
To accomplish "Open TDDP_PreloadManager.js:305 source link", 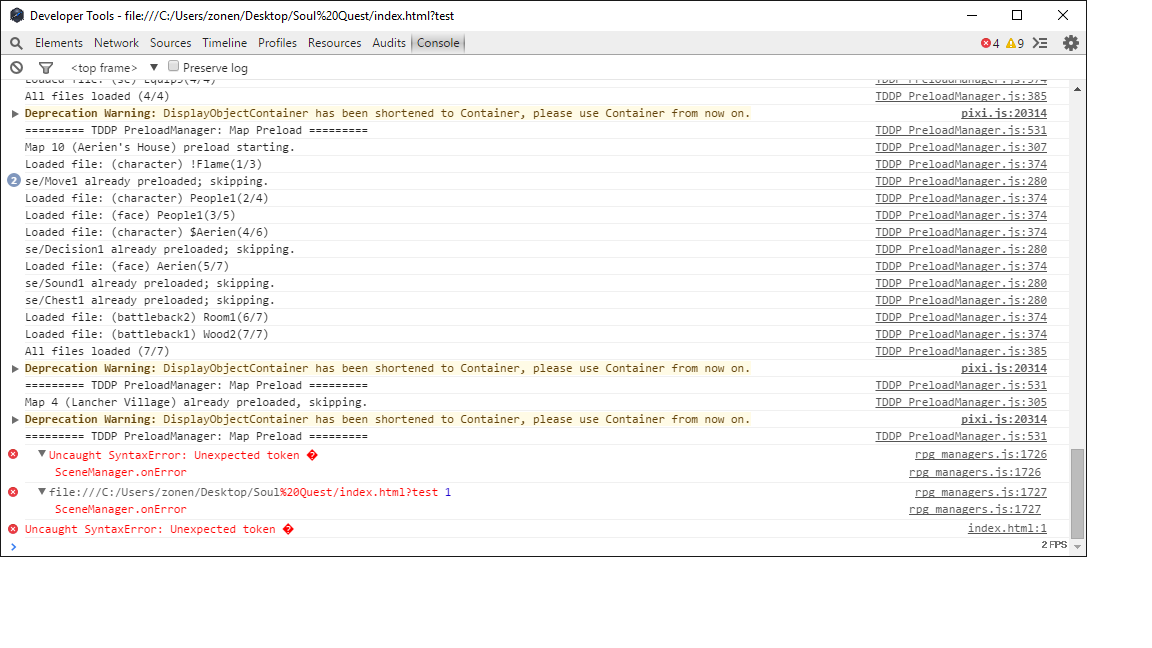I will point(961,402).
